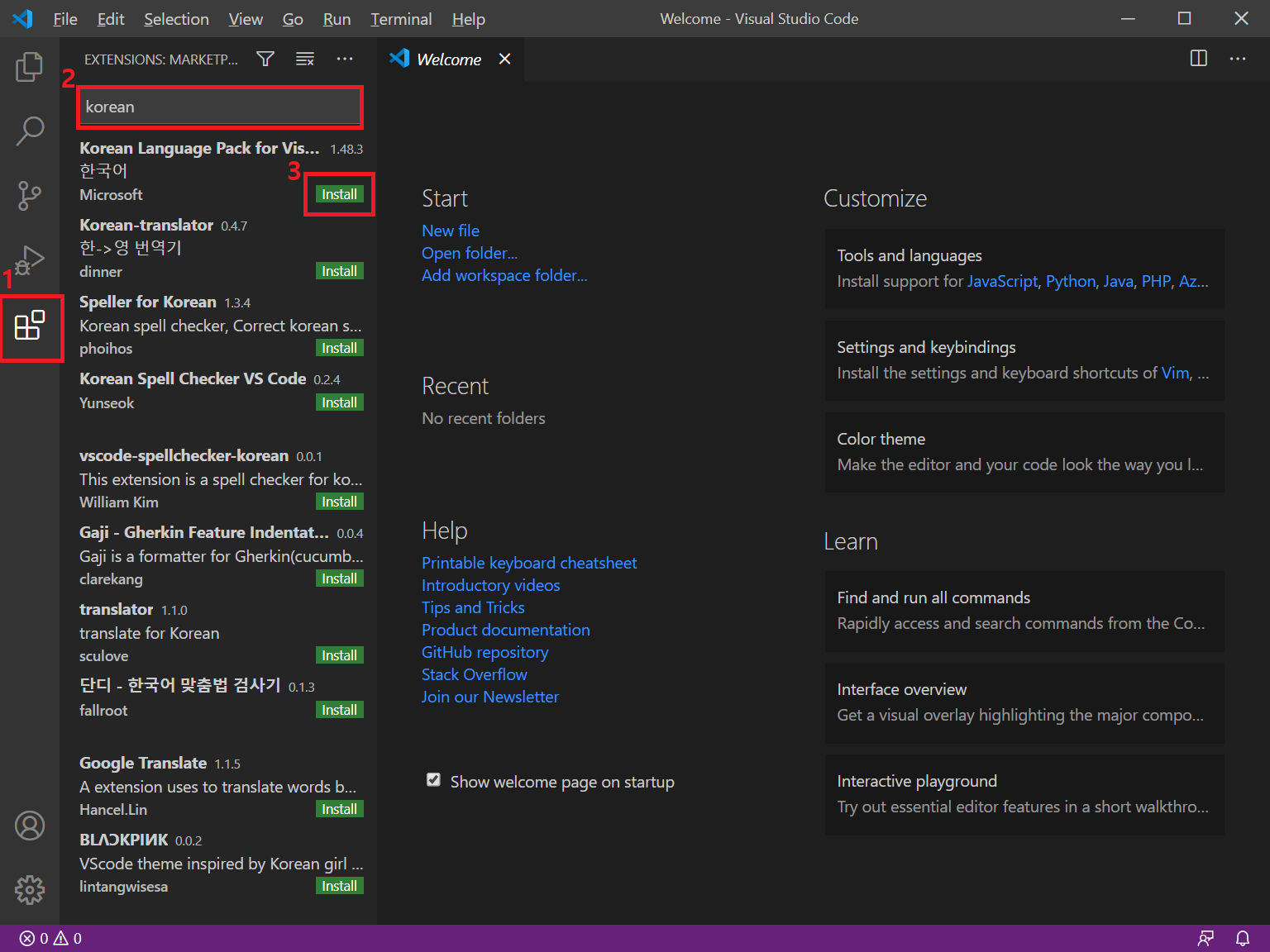Open the Interactive playground card
Screen dimensions: 1270x952
point(1024,794)
